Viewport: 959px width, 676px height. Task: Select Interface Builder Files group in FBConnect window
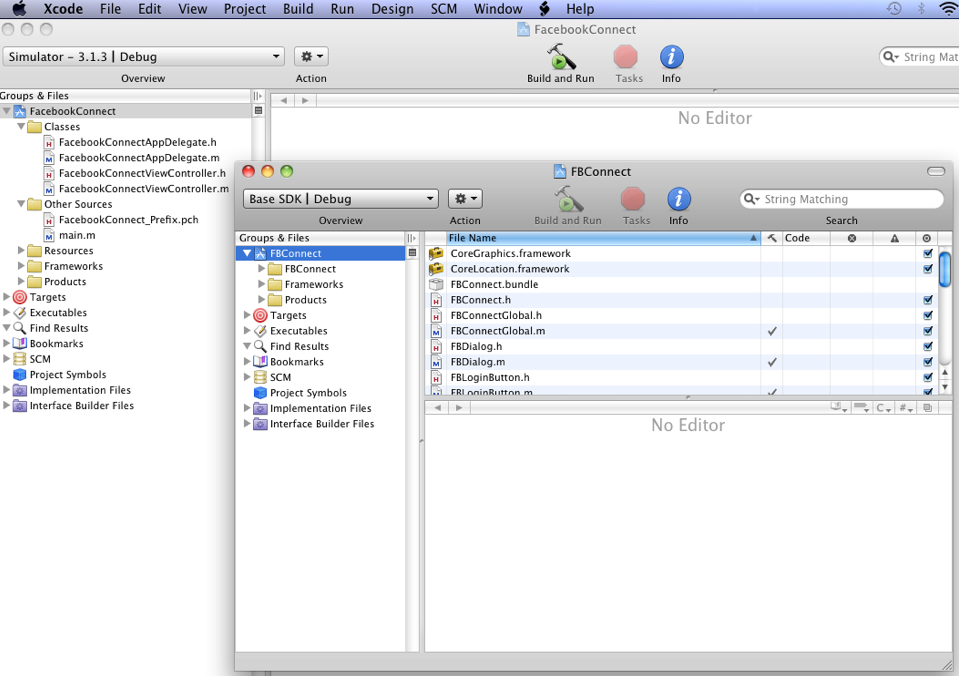(322, 424)
